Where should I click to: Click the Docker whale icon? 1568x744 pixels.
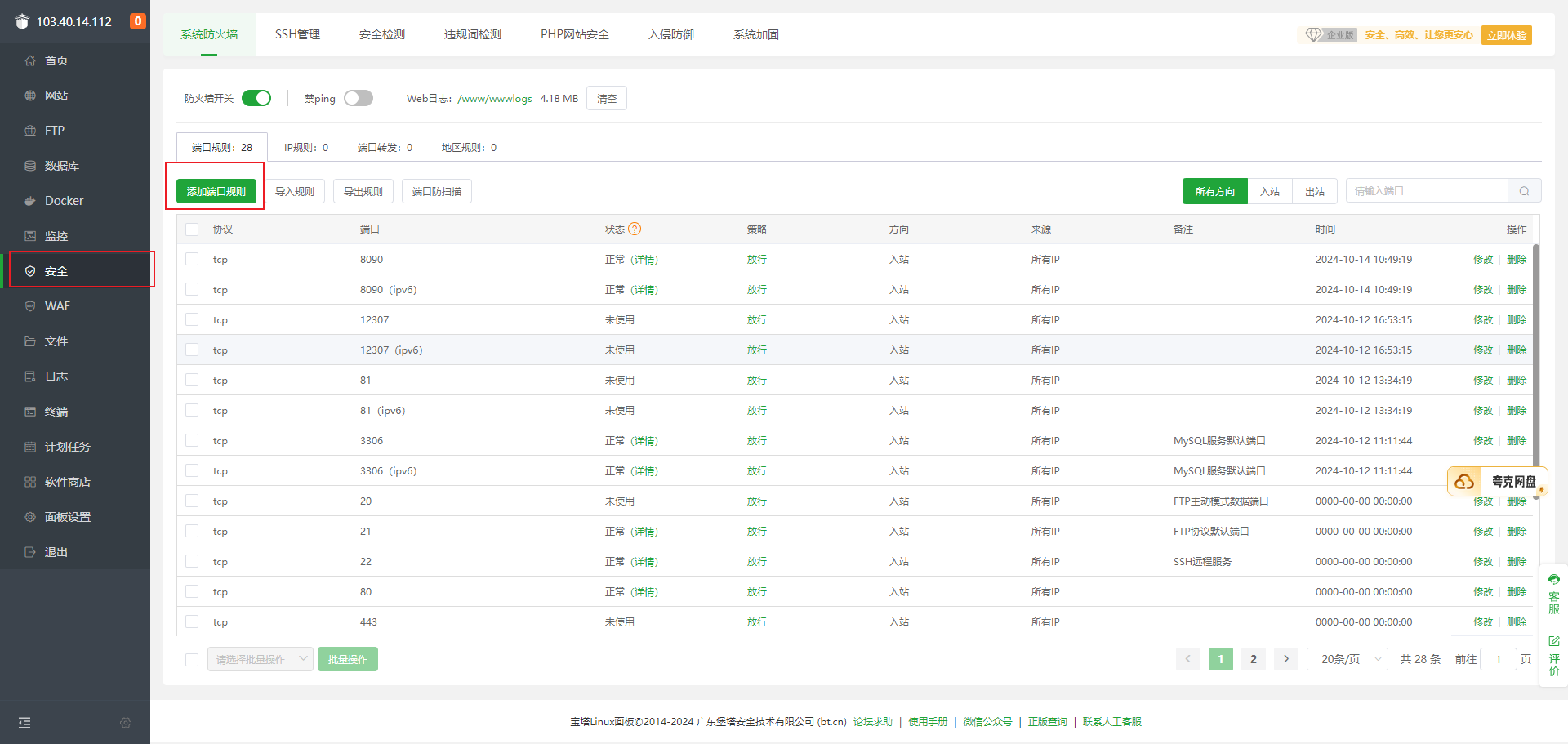pos(30,201)
